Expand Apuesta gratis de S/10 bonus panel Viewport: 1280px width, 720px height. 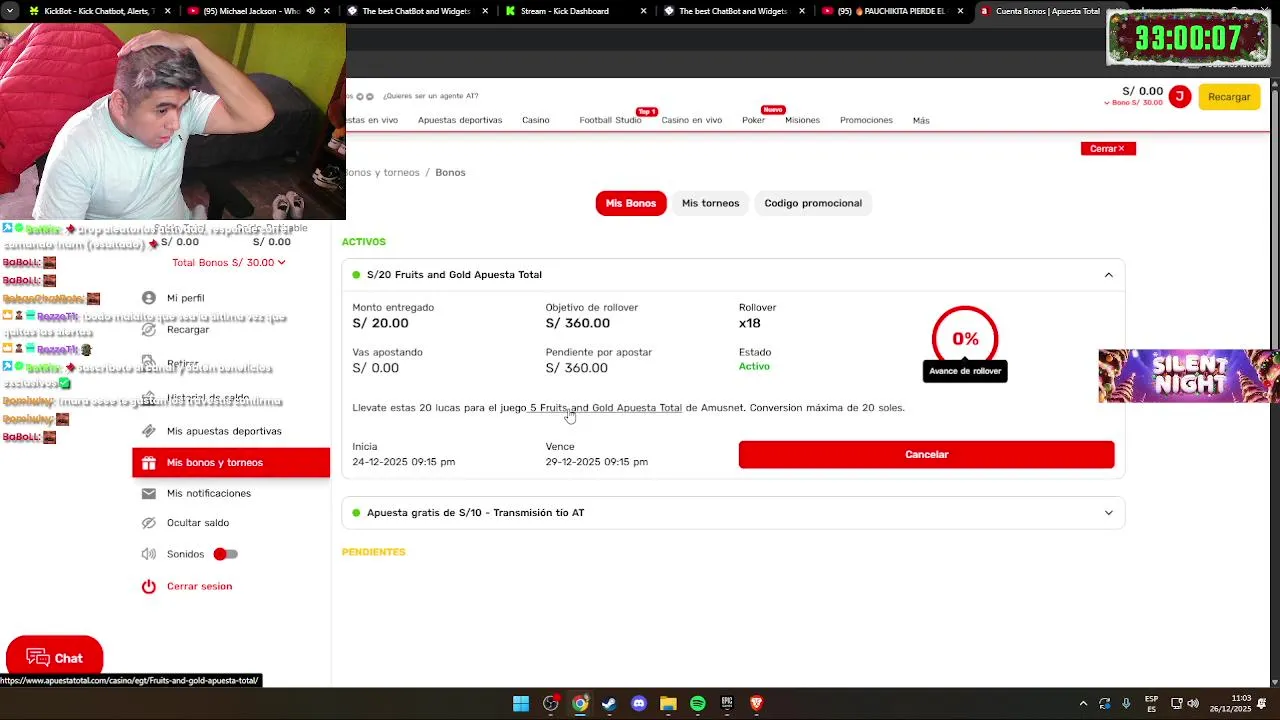1109,513
